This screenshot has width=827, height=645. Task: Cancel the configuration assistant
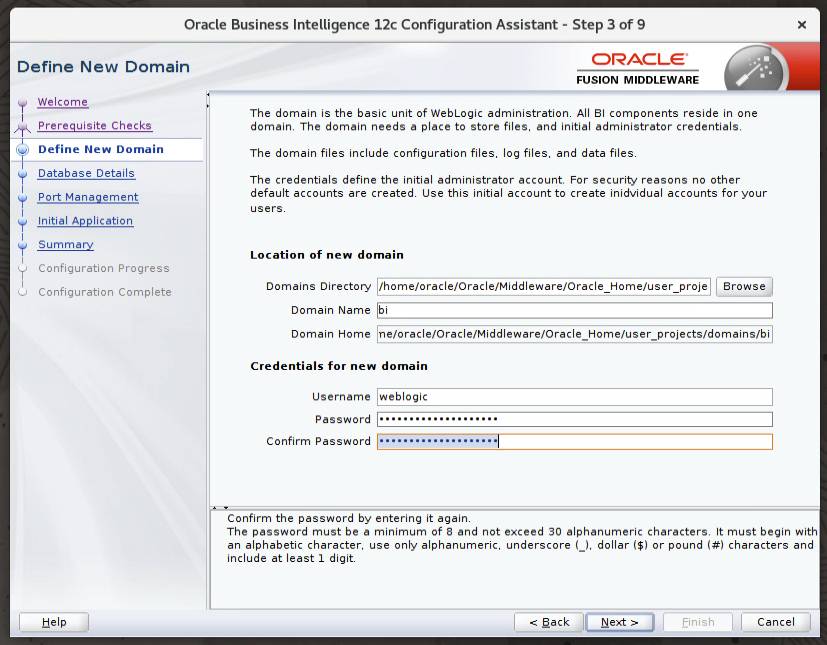tap(775, 622)
